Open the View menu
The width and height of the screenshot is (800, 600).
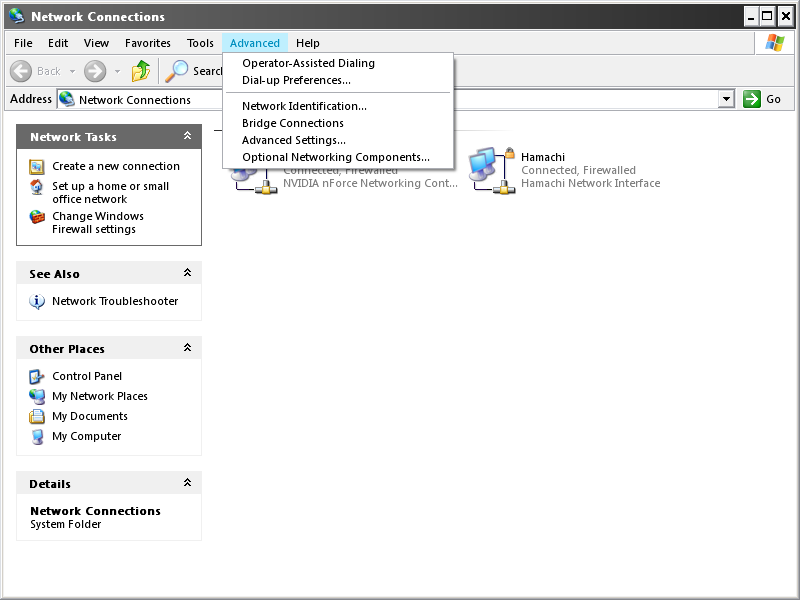click(x=96, y=43)
